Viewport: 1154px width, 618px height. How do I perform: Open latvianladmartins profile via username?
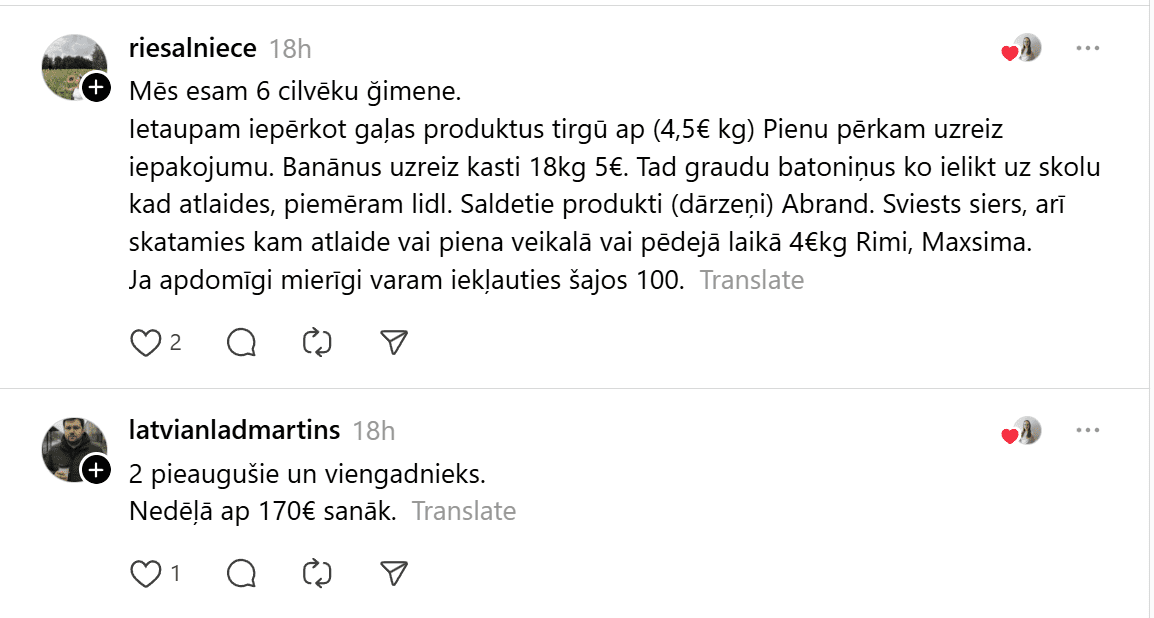[235, 430]
